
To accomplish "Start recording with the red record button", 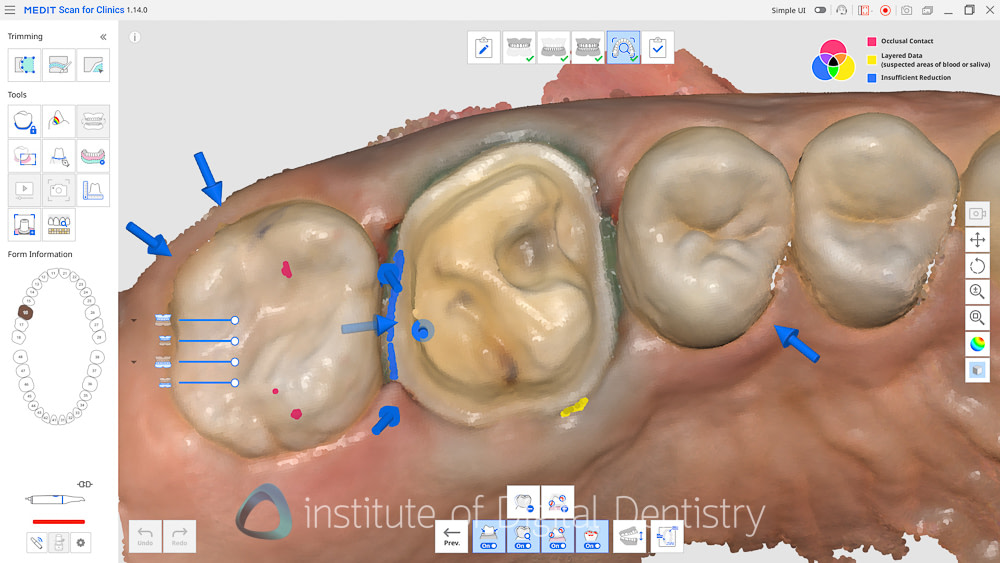I will tap(885, 10).
